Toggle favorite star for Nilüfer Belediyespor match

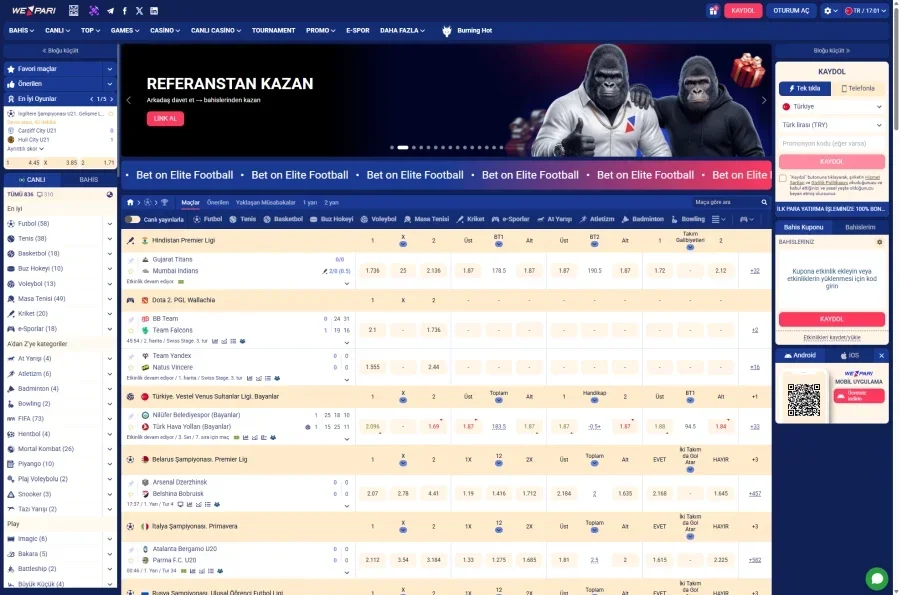[x=131, y=426]
